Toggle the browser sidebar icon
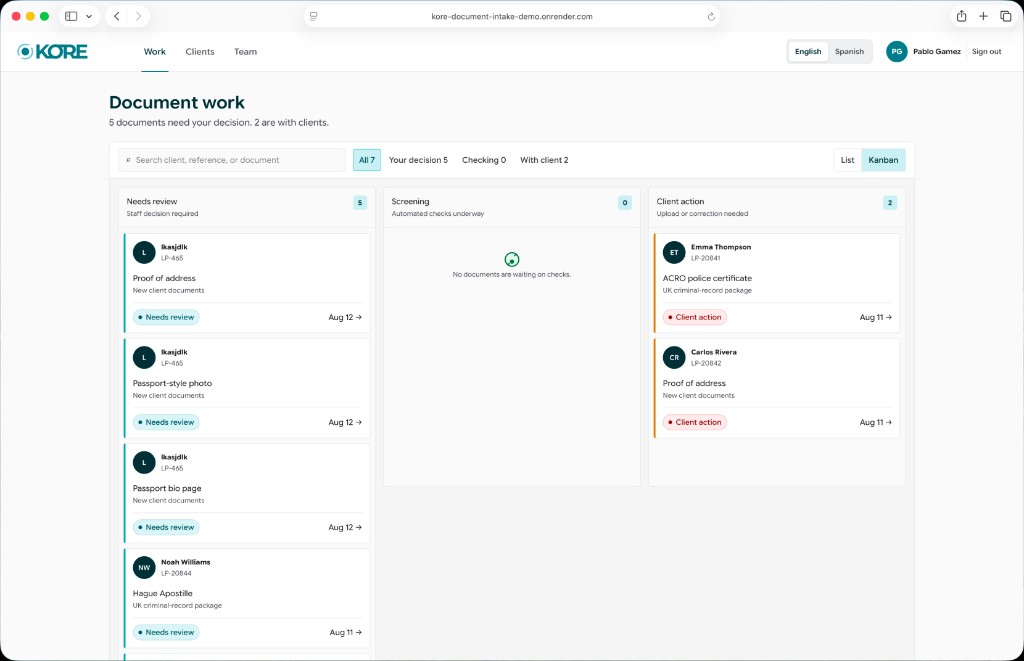The image size is (1024, 661). [71, 16]
